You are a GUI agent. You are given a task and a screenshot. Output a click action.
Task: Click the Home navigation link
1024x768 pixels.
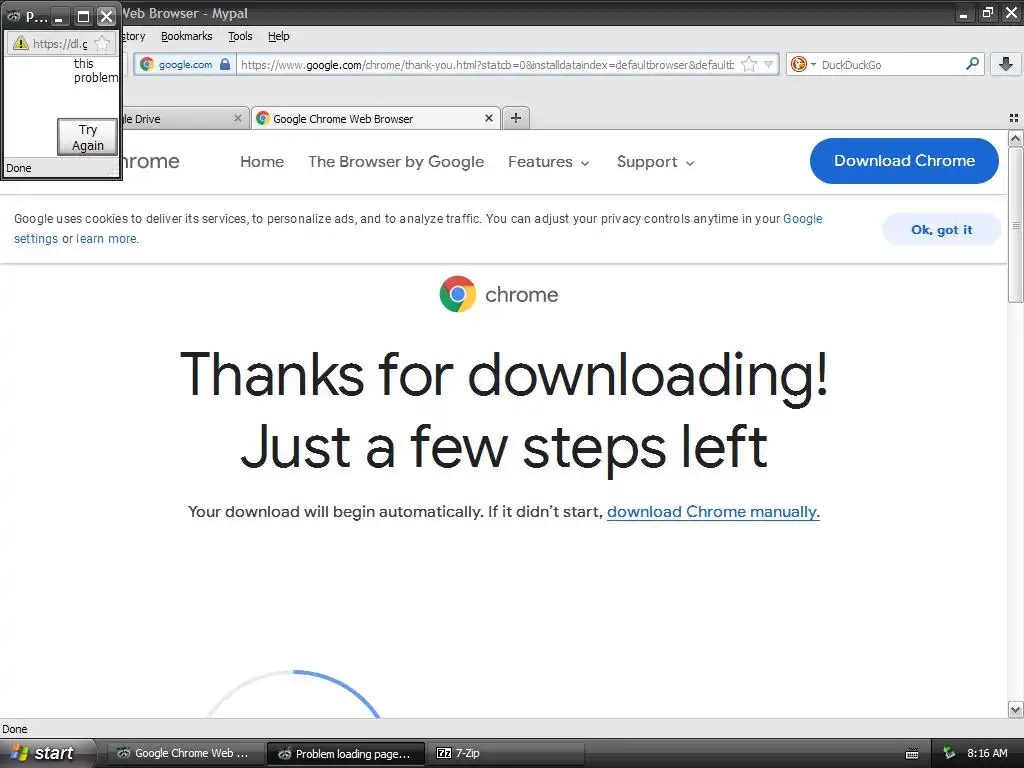(x=262, y=161)
